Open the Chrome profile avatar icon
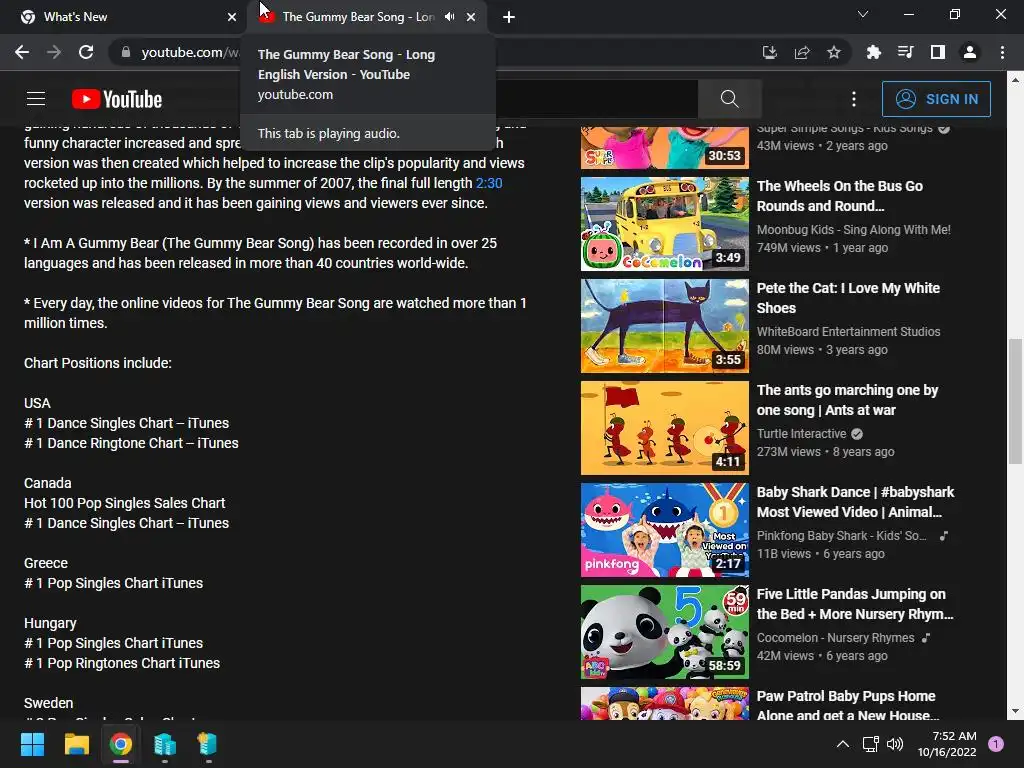The image size is (1024, 768). [x=970, y=52]
